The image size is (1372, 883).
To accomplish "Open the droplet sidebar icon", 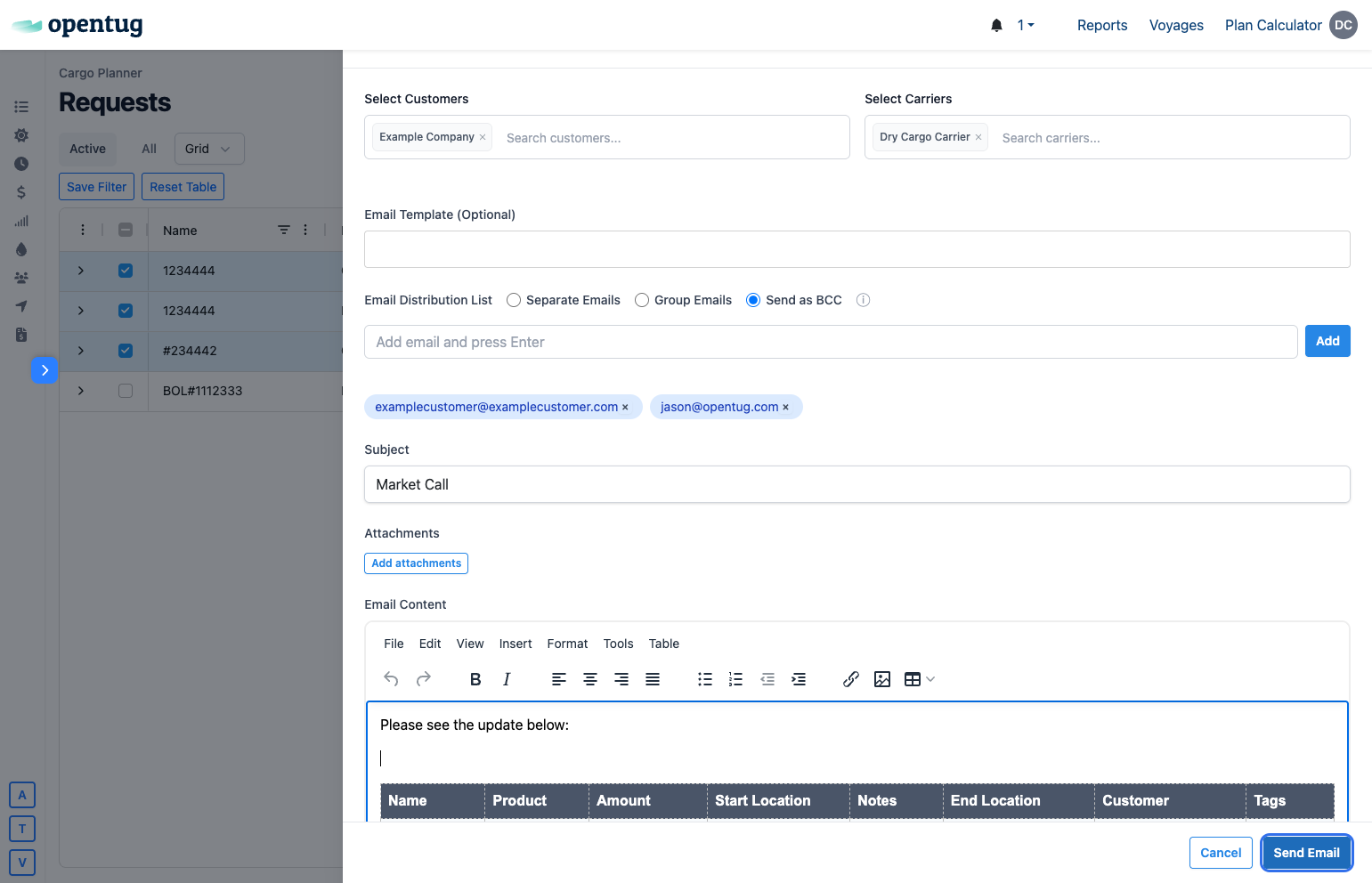I will (x=21, y=249).
